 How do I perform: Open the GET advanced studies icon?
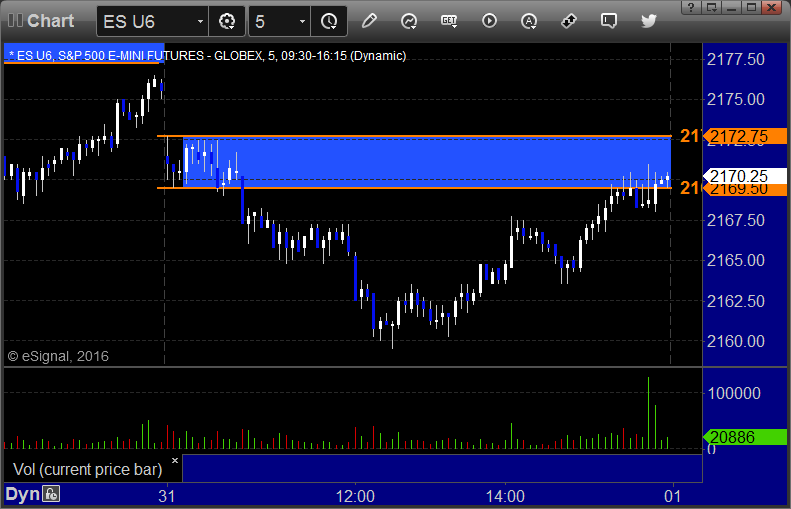[449, 21]
